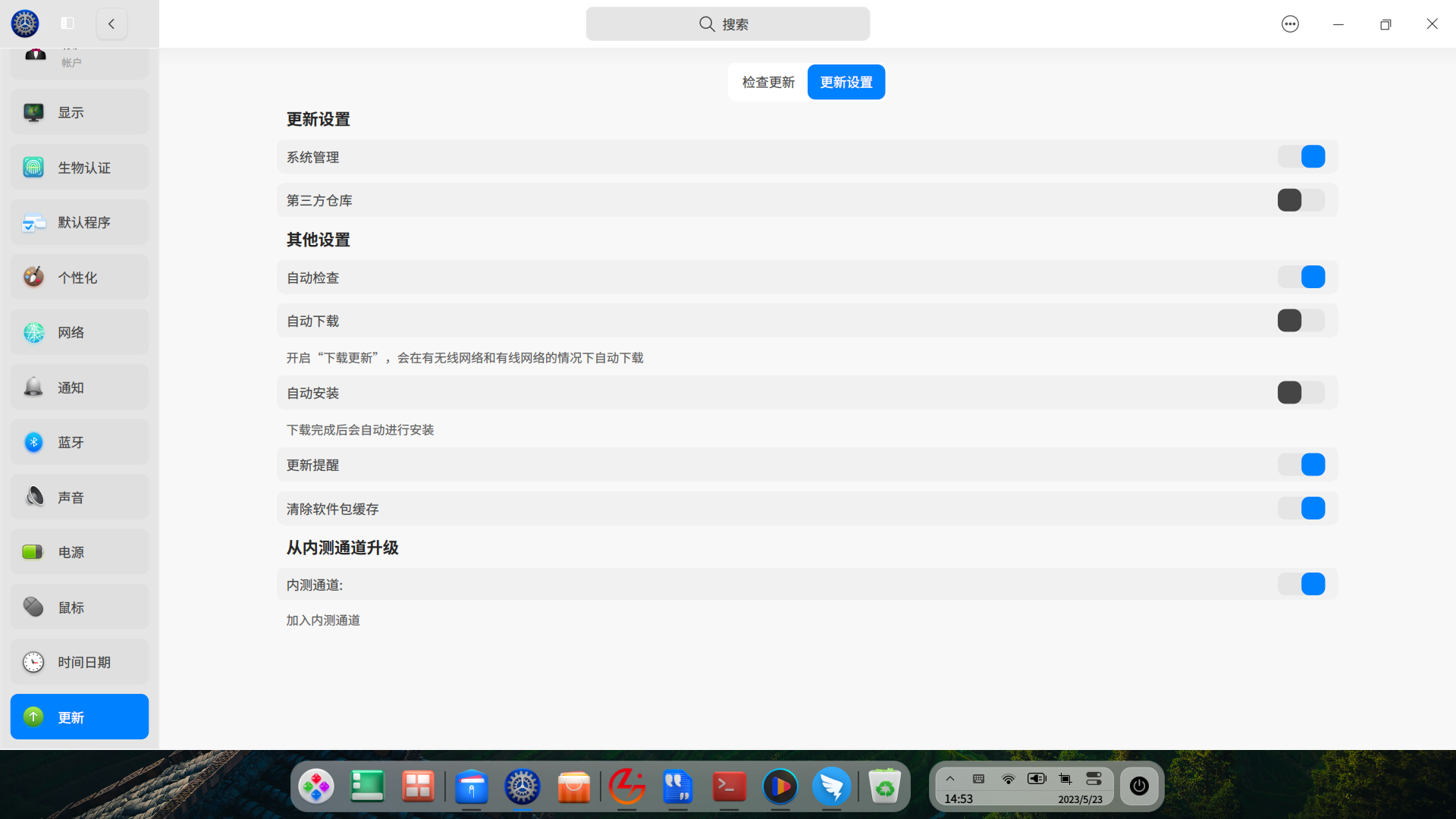
Task: Open 蓝牙 Bluetooth settings
Action: tap(79, 442)
